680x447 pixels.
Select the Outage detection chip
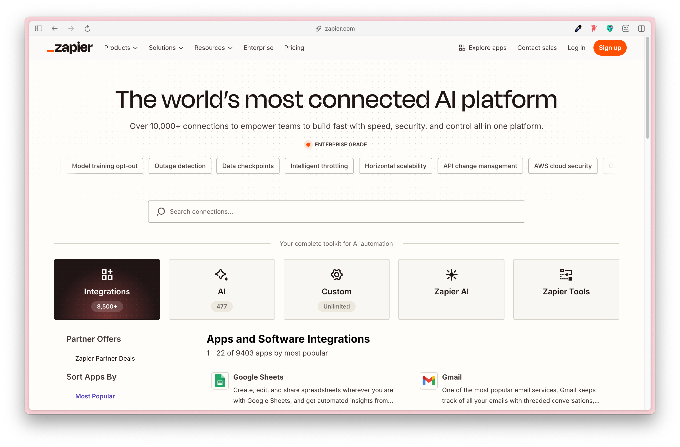(180, 166)
